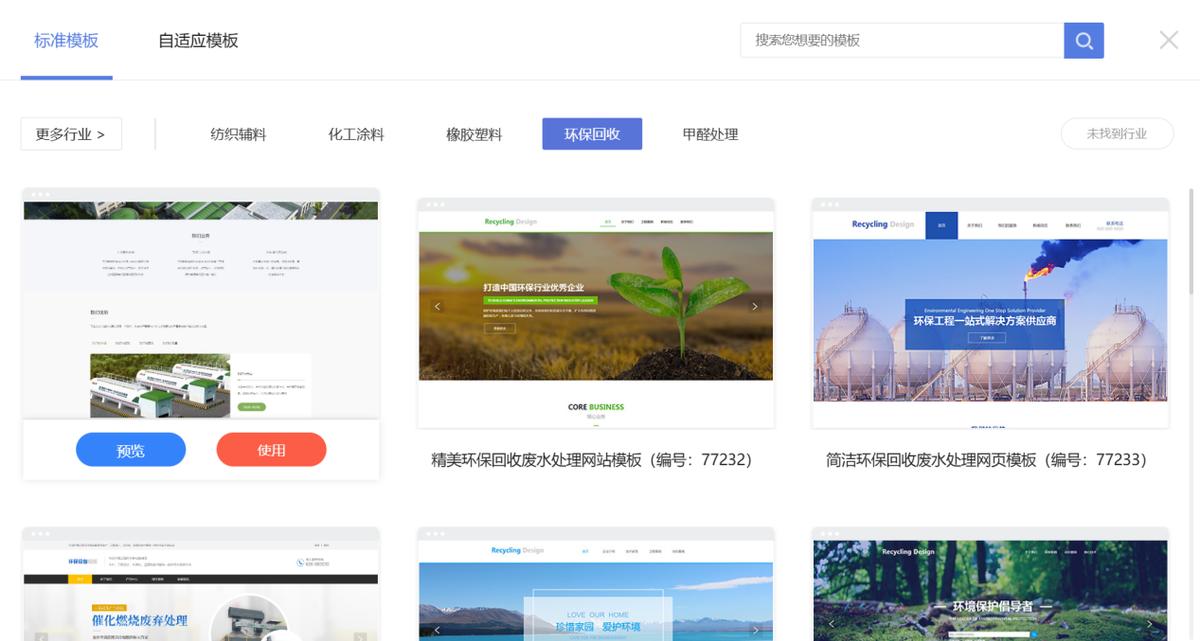Select the 纺织辅料 industry filter
Image resolution: width=1200 pixels, height=641 pixels.
238,133
